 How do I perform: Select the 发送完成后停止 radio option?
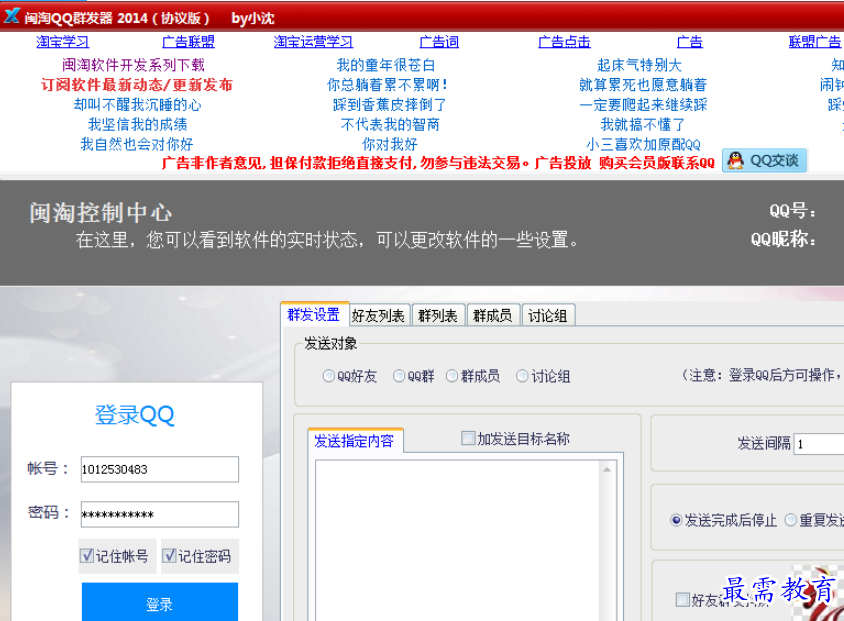(676, 520)
